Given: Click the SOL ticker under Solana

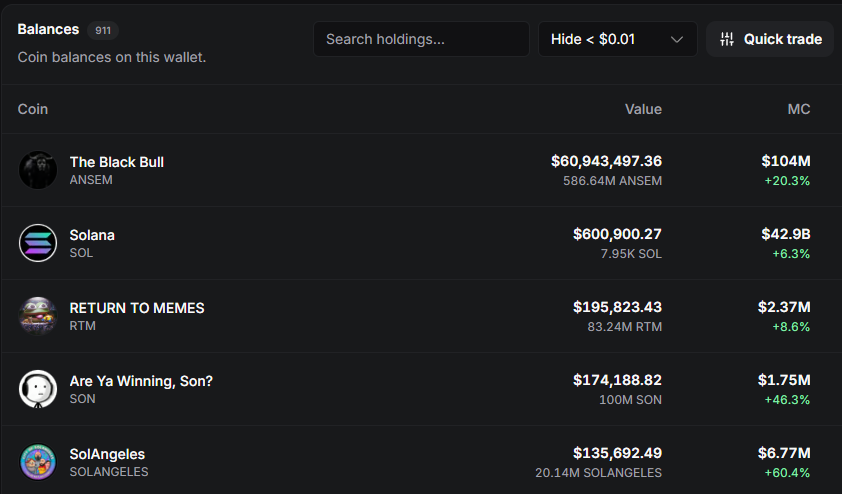Looking at the screenshot, I should [x=81, y=253].
